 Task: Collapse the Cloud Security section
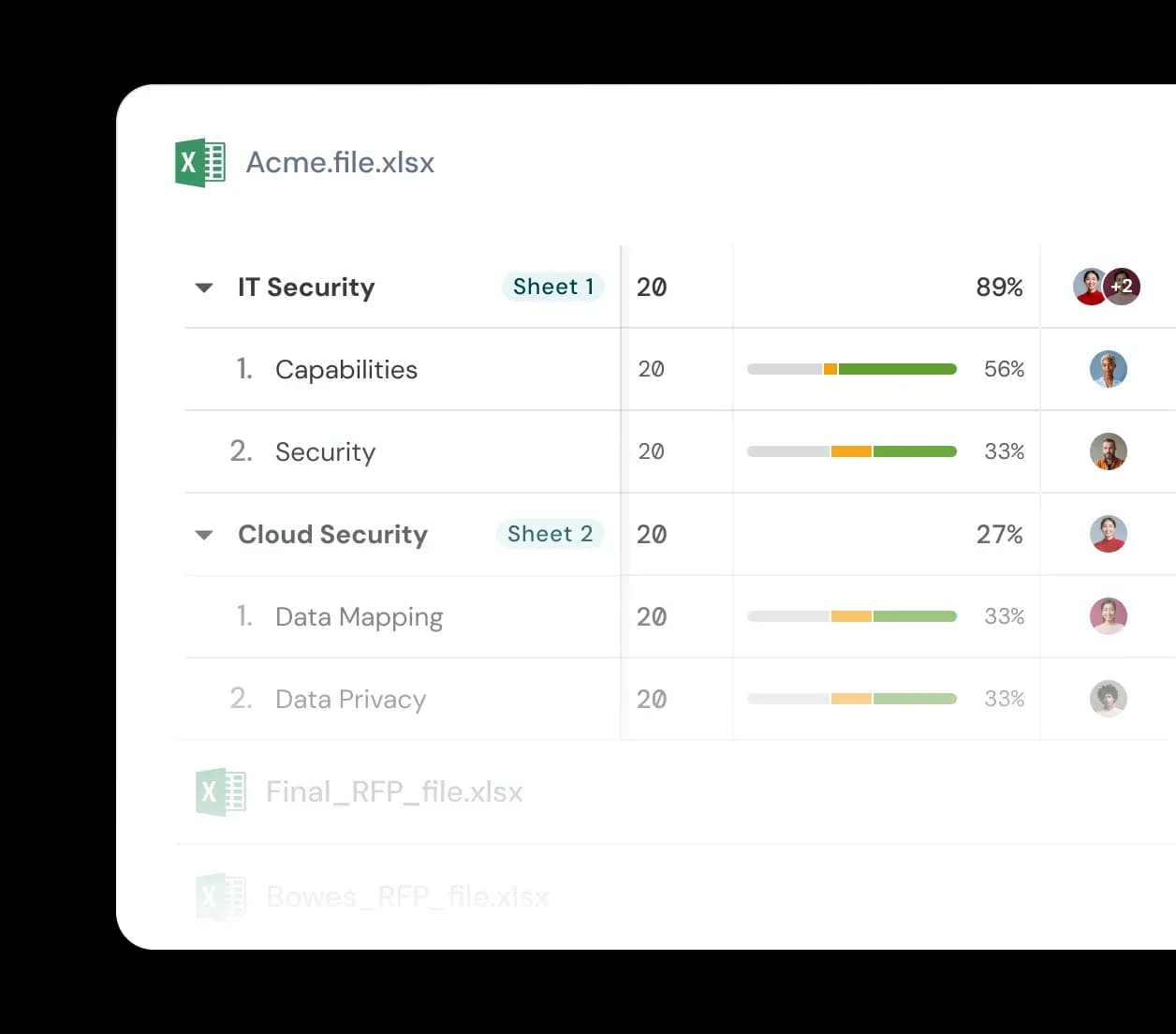[x=203, y=535]
